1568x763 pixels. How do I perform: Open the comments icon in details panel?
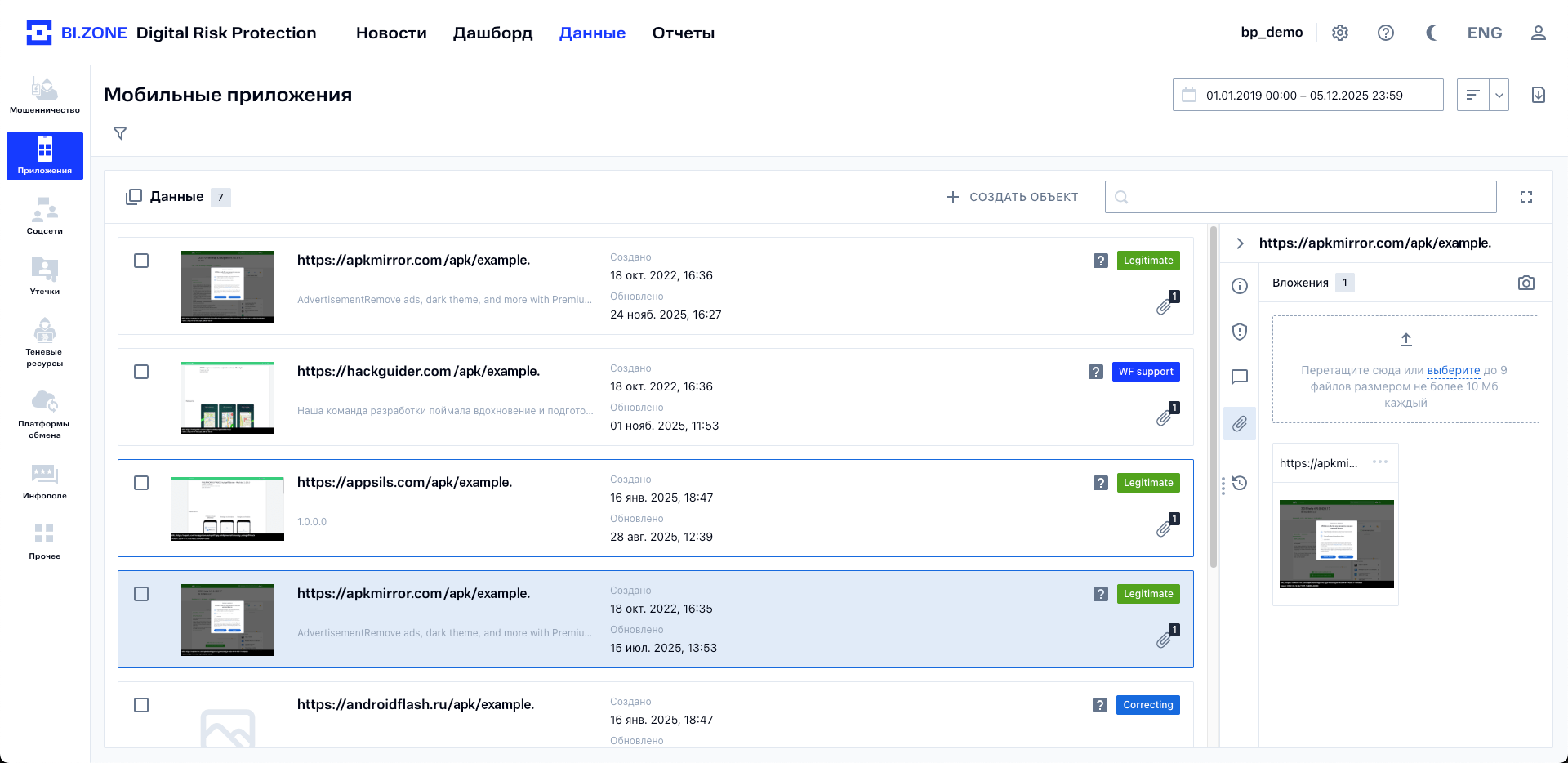pyautogui.click(x=1240, y=377)
